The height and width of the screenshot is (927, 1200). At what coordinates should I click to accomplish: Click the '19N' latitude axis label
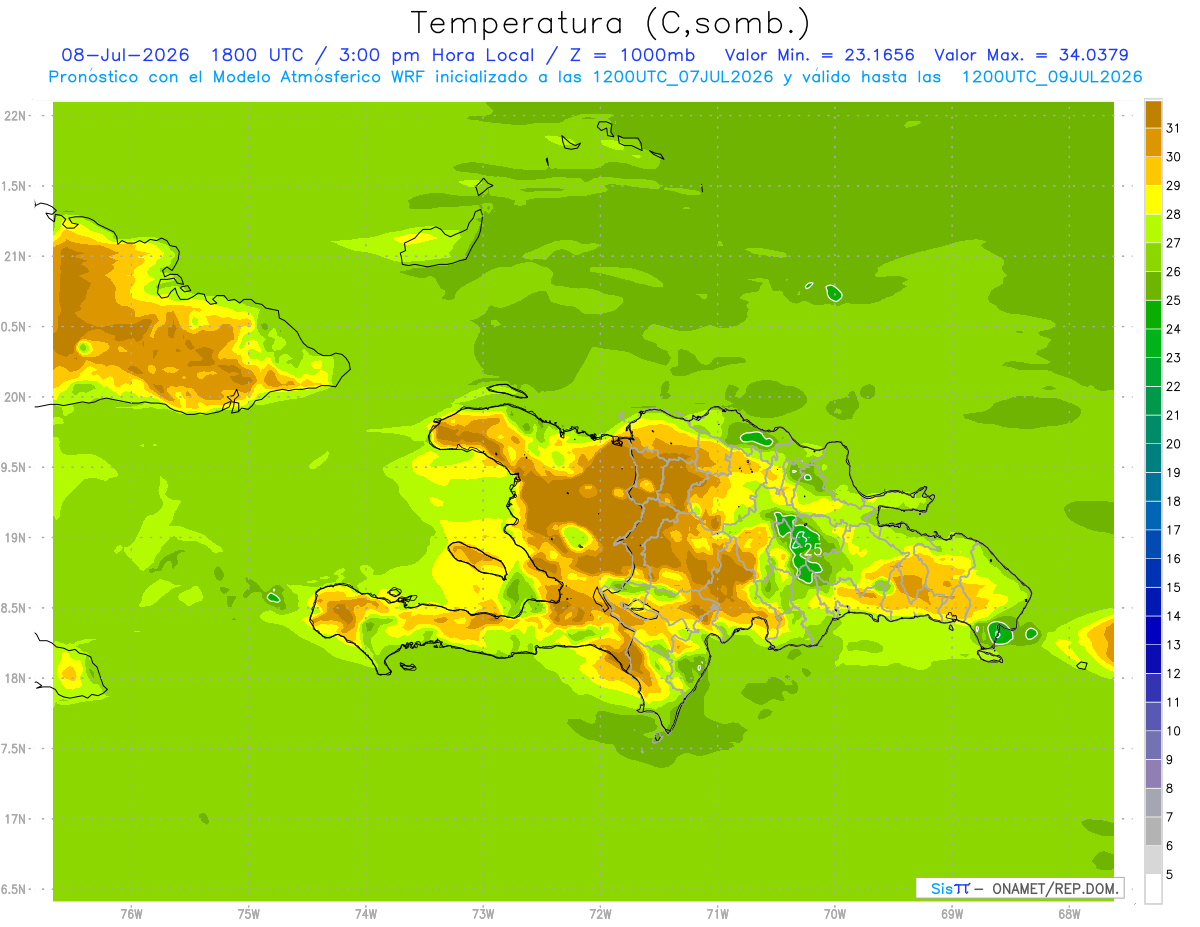[17, 538]
